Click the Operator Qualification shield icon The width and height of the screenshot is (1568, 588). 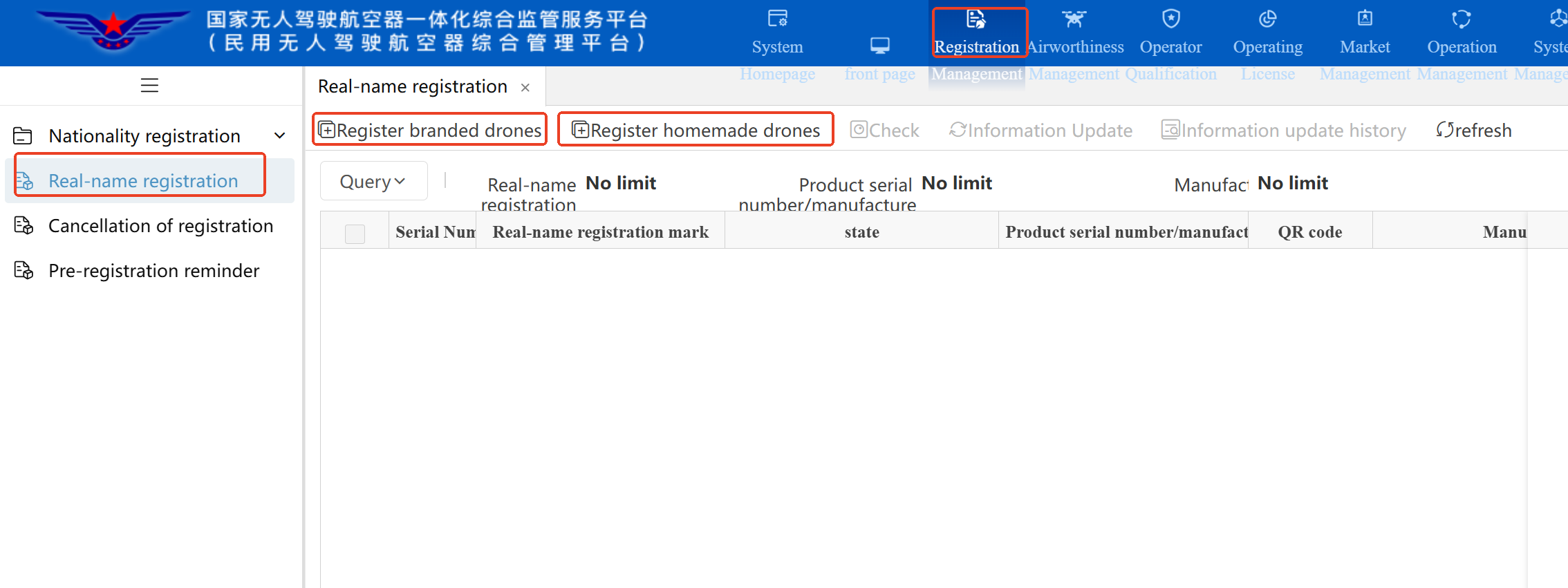pyautogui.click(x=1171, y=19)
